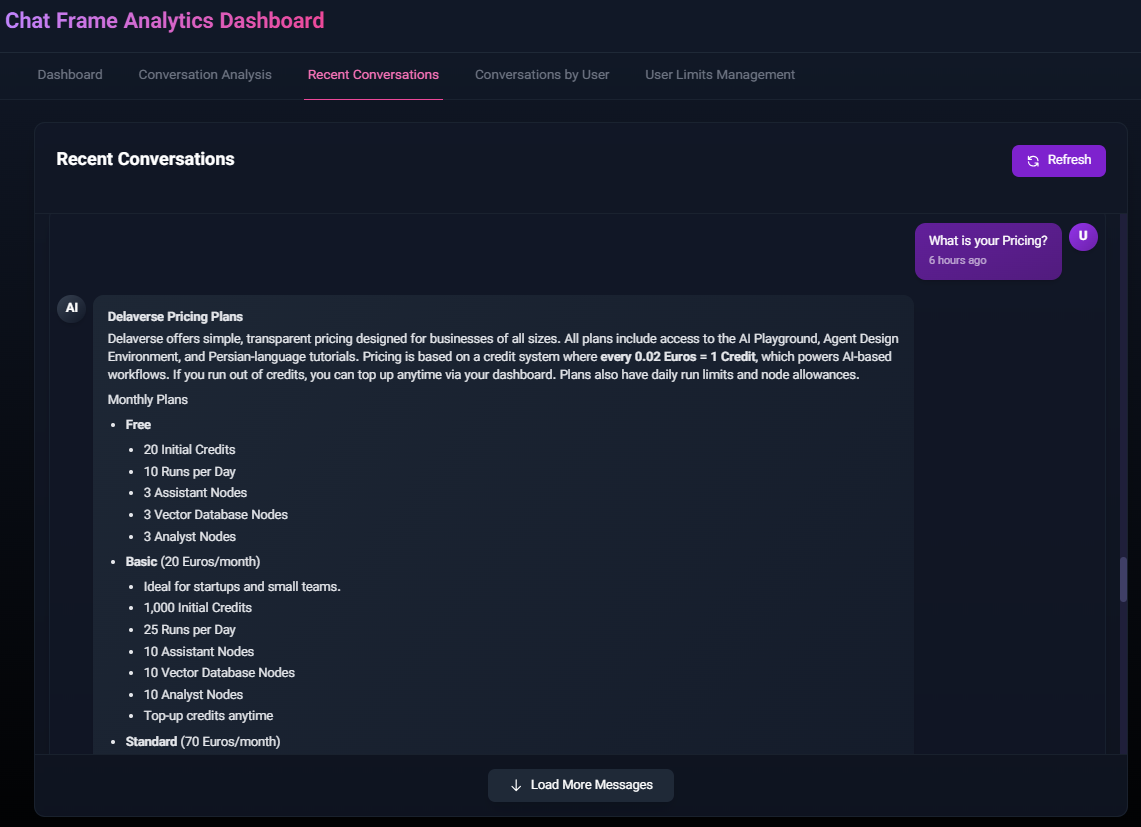Click the Basic (20 Euros/month) plan item
1141x827 pixels.
click(193, 561)
